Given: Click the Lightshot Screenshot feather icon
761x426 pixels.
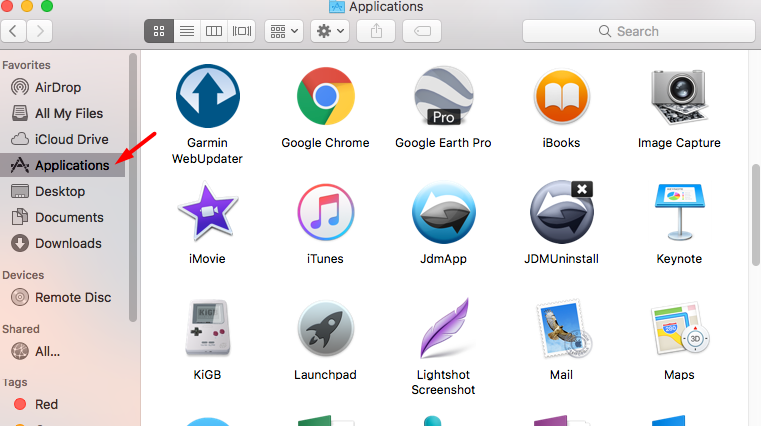Looking at the screenshot, I should 446,328.
